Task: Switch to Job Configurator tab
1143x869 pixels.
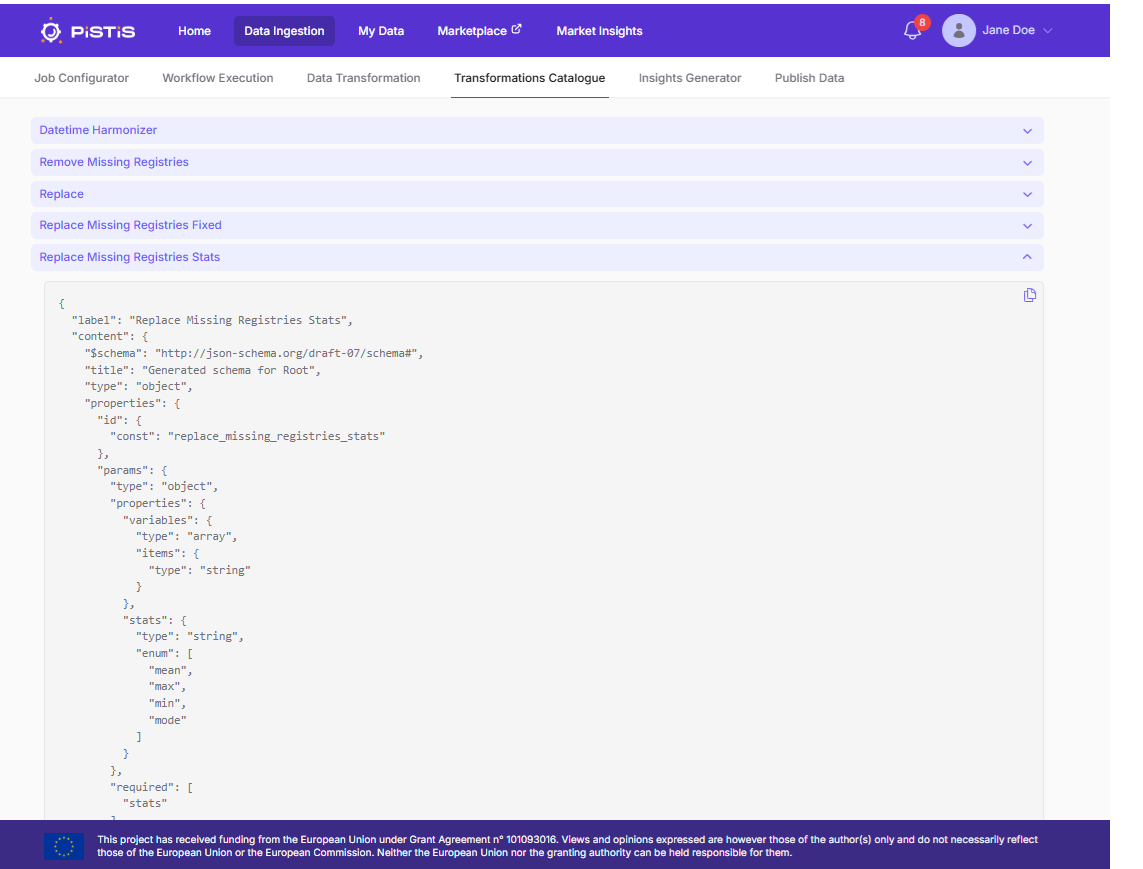Action: [82, 78]
